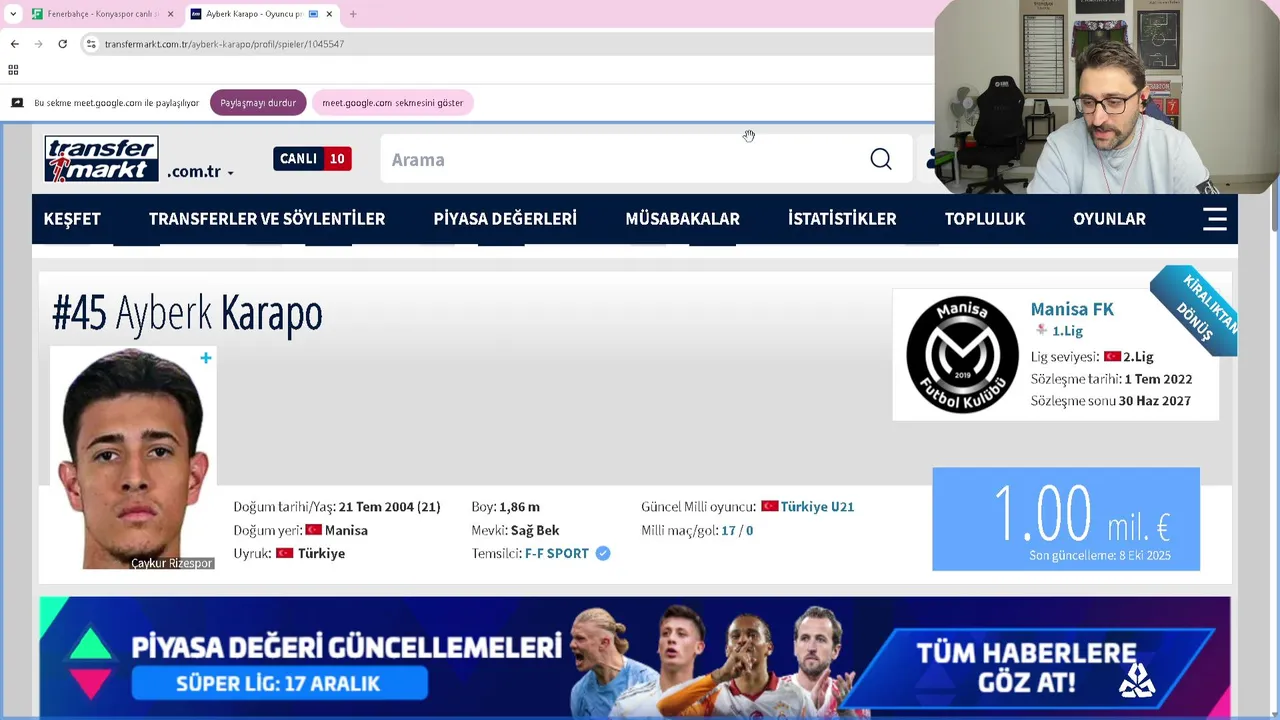
Task: Open the hamburger menu icon
Action: pos(1214,219)
